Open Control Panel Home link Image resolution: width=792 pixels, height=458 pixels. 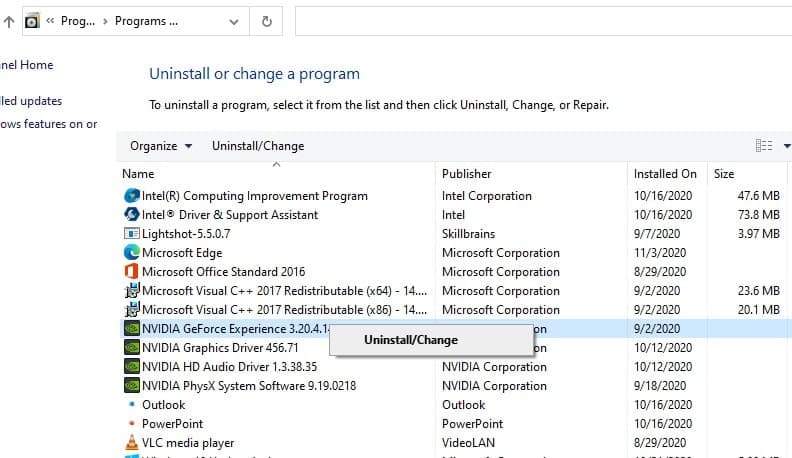tap(26, 65)
